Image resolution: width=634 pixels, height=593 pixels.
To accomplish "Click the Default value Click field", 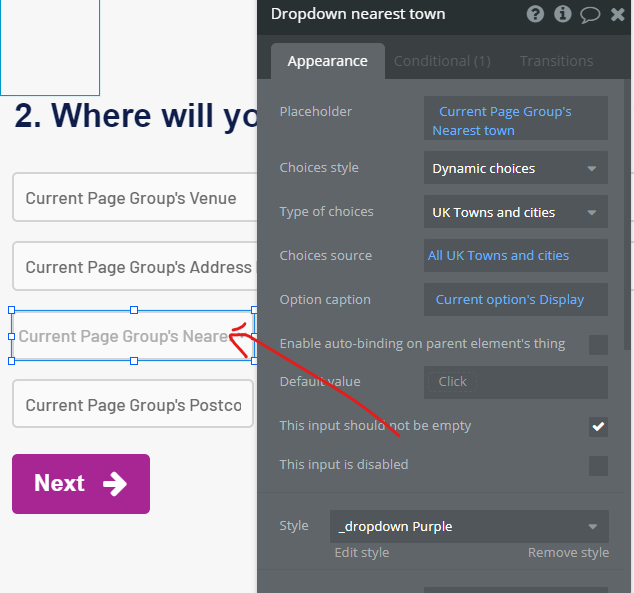I will pos(515,382).
